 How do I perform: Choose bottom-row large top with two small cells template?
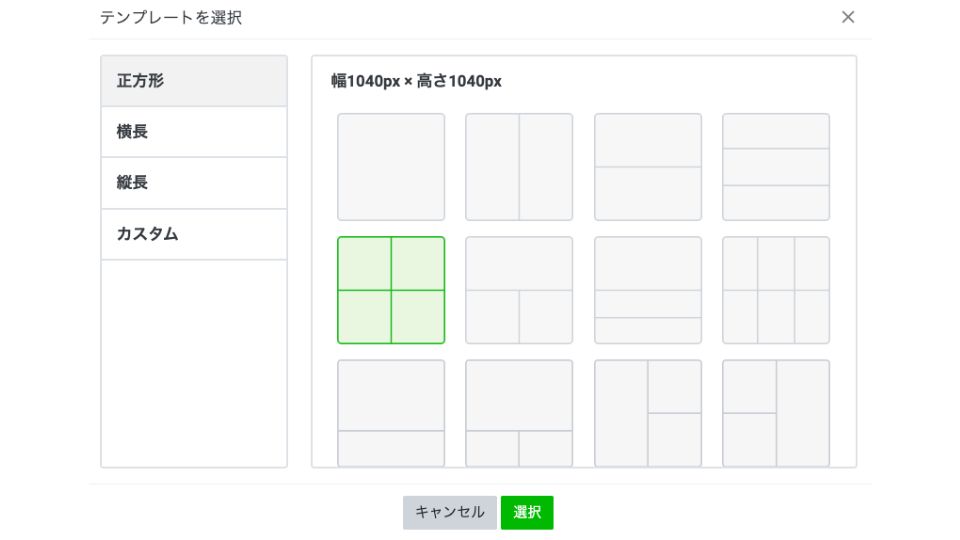pos(519,413)
